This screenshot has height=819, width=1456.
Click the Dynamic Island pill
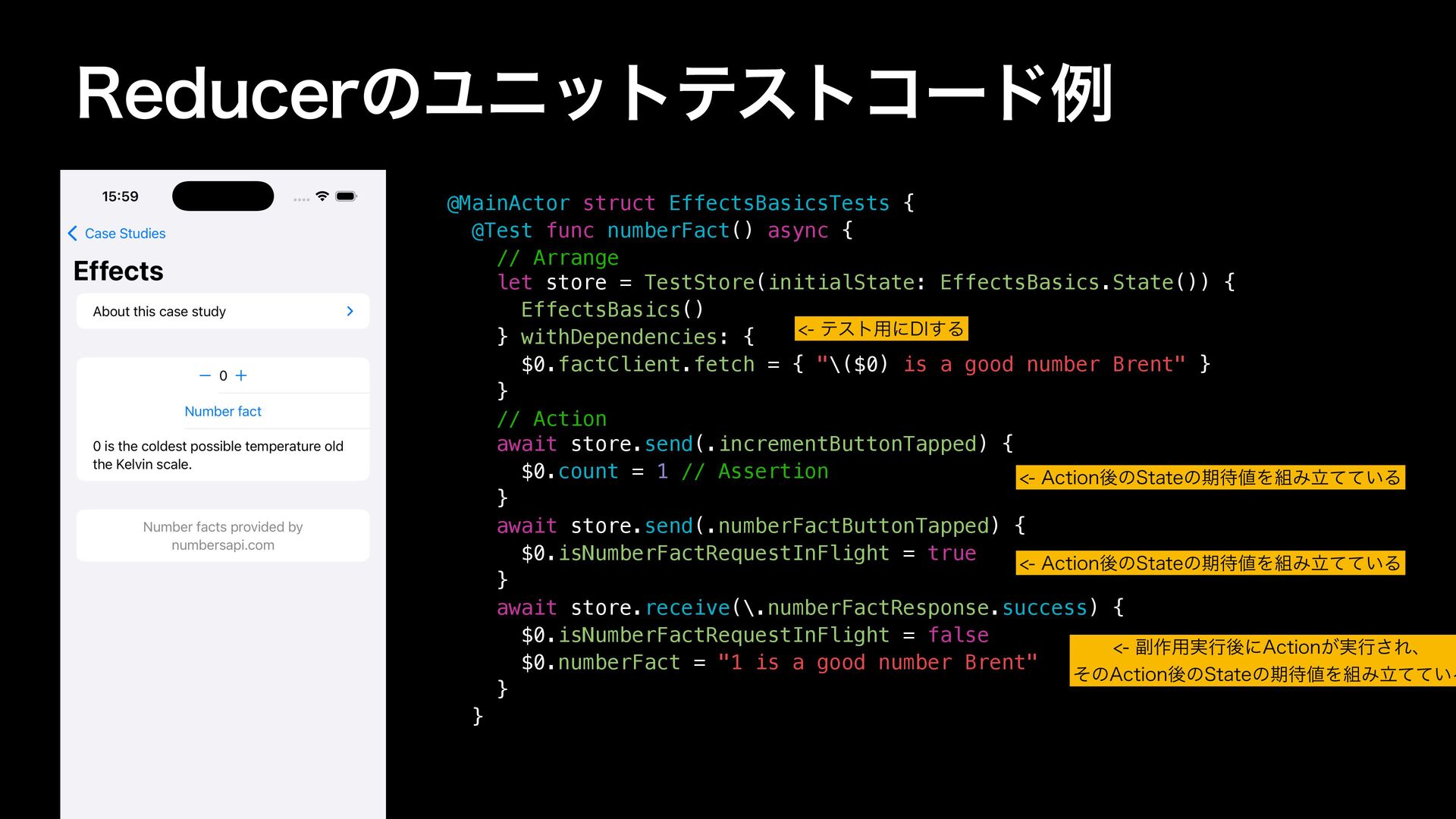223,196
